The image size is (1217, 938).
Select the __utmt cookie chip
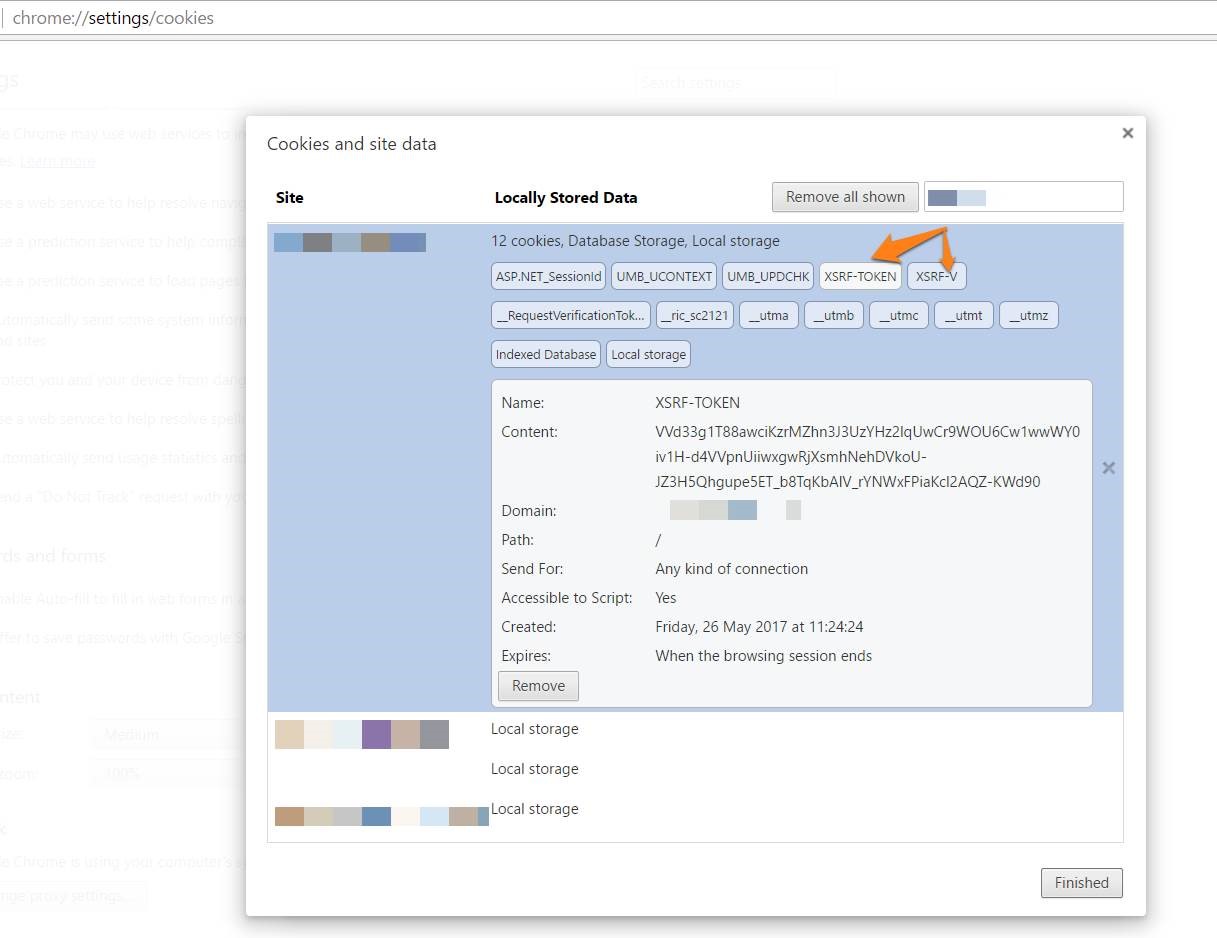coord(964,315)
